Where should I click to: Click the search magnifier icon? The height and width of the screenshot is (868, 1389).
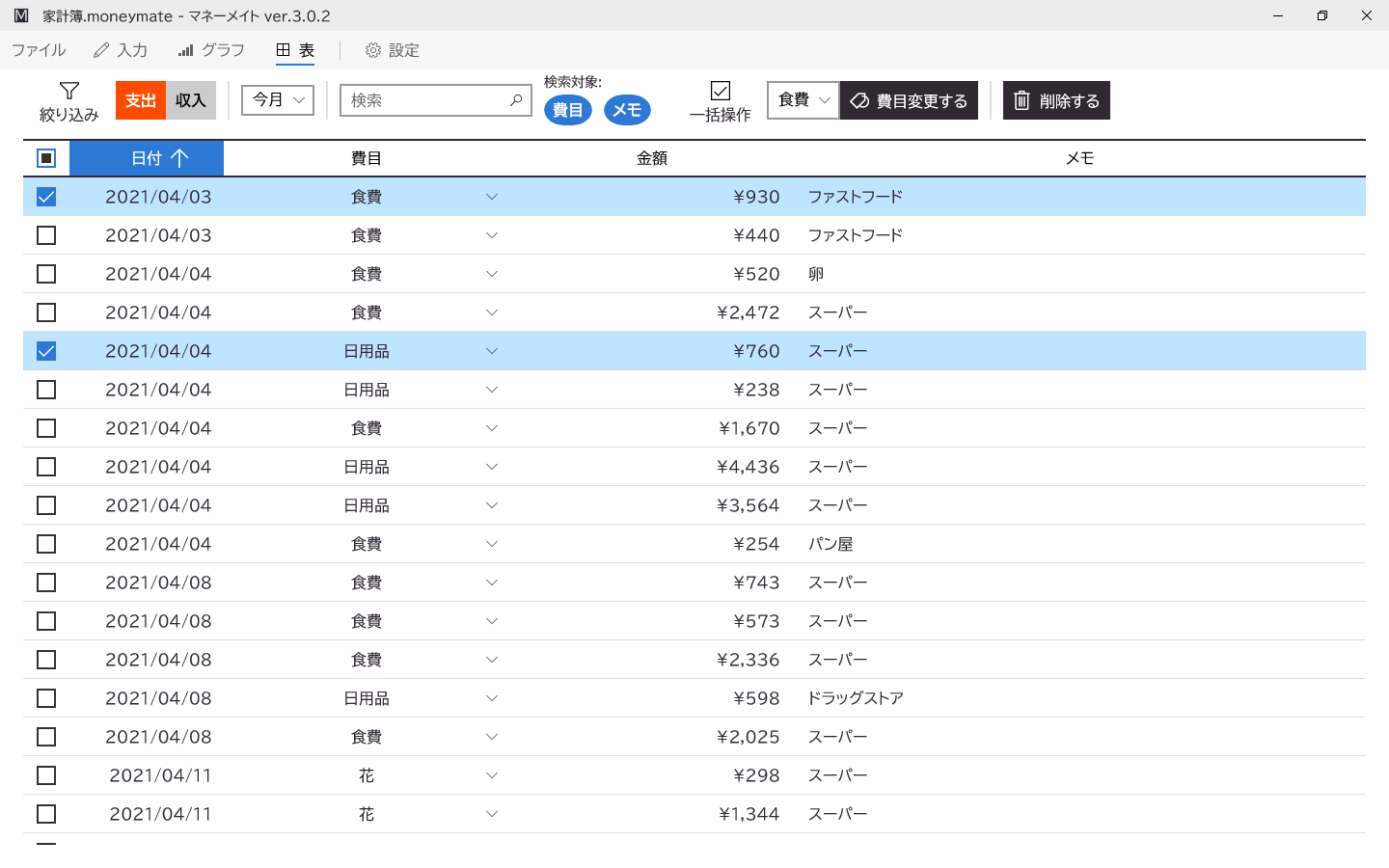[516, 100]
